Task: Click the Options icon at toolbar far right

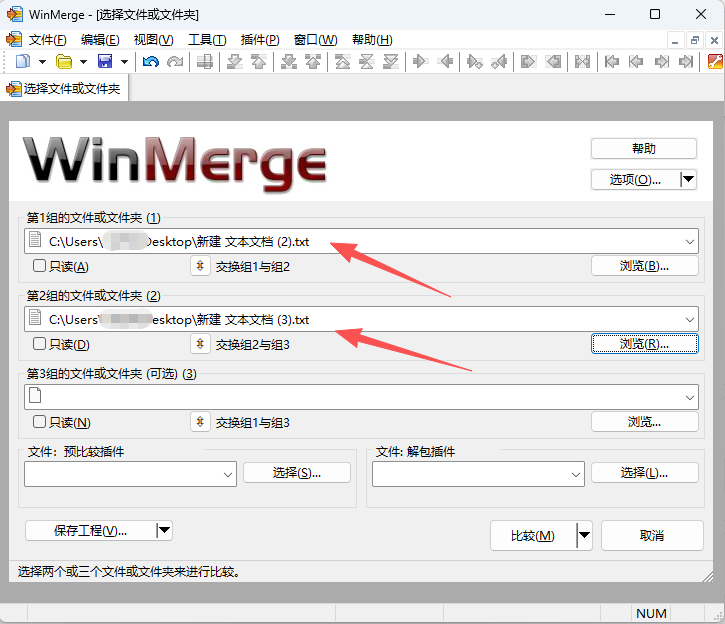Action: (x=715, y=62)
